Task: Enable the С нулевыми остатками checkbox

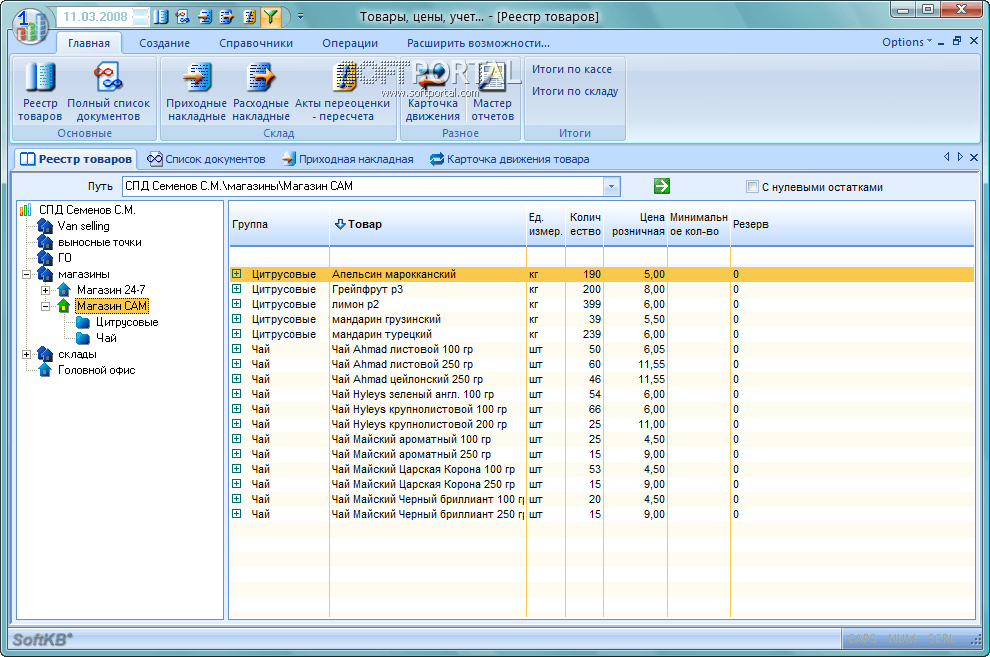Action: (x=753, y=187)
